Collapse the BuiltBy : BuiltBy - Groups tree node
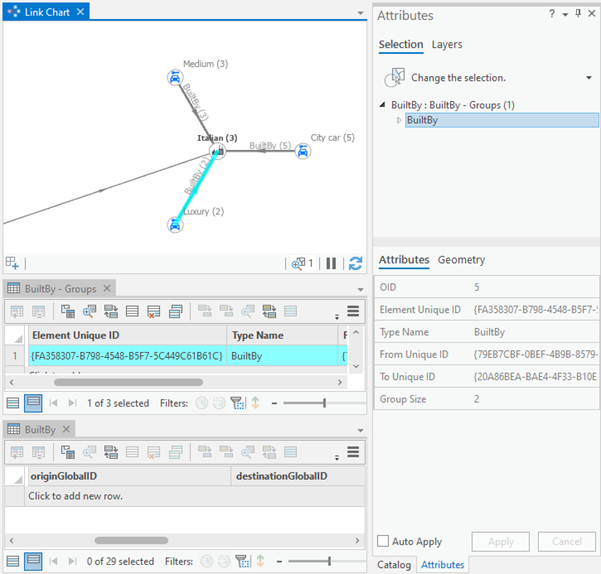Viewport: 601px width, 574px height. pos(383,105)
